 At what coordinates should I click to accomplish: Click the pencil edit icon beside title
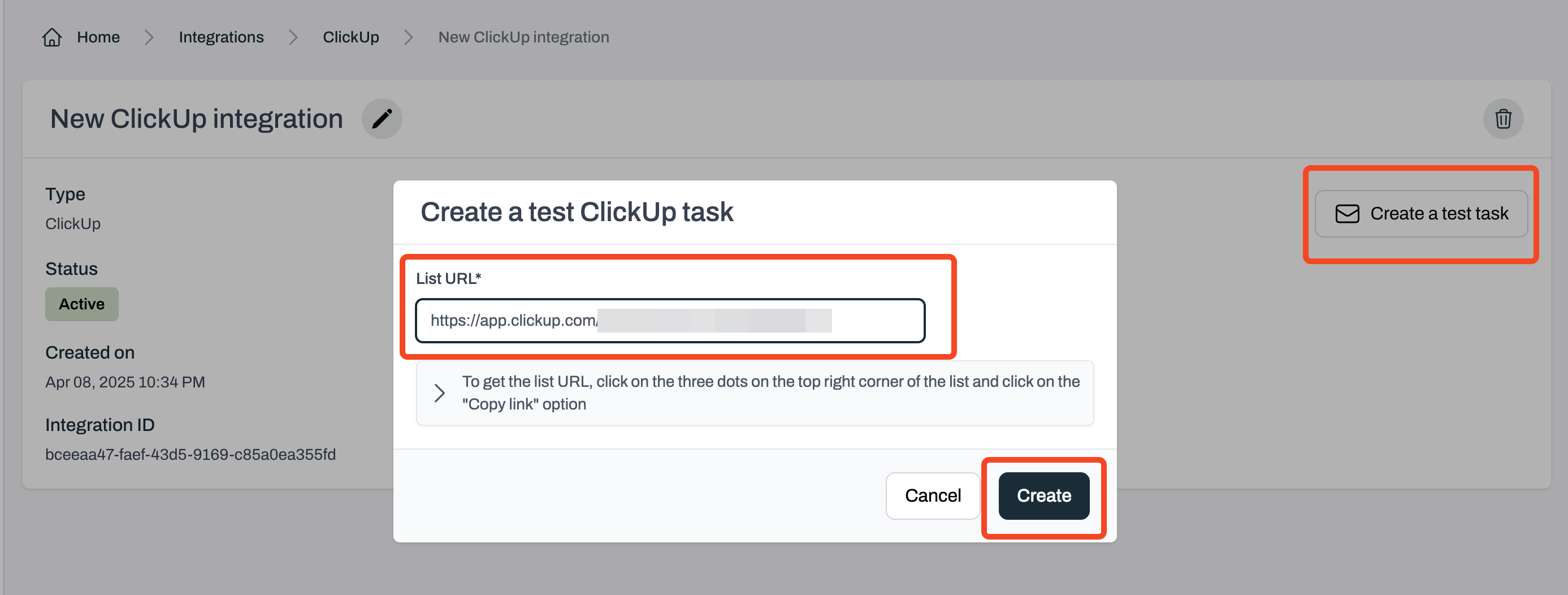(382, 119)
